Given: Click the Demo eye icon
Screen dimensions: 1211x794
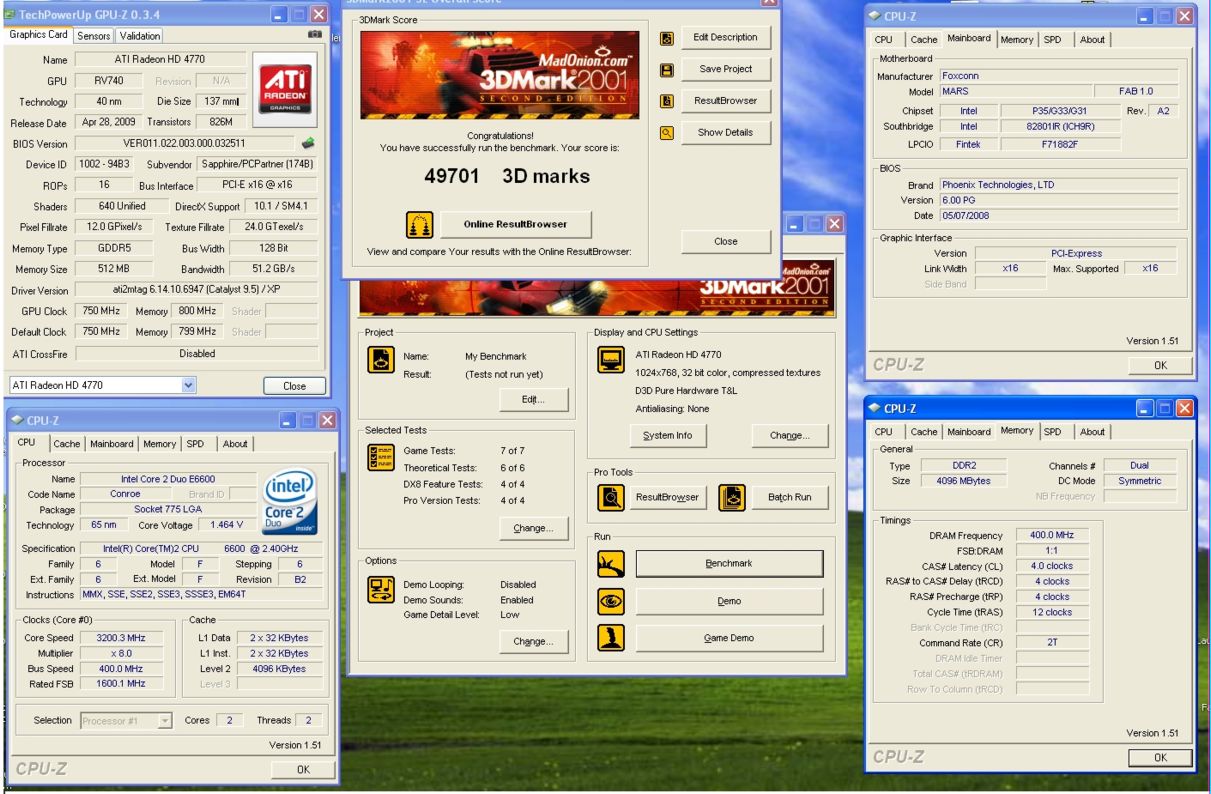Looking at the screenshot, I should click(x=611, y=601).
